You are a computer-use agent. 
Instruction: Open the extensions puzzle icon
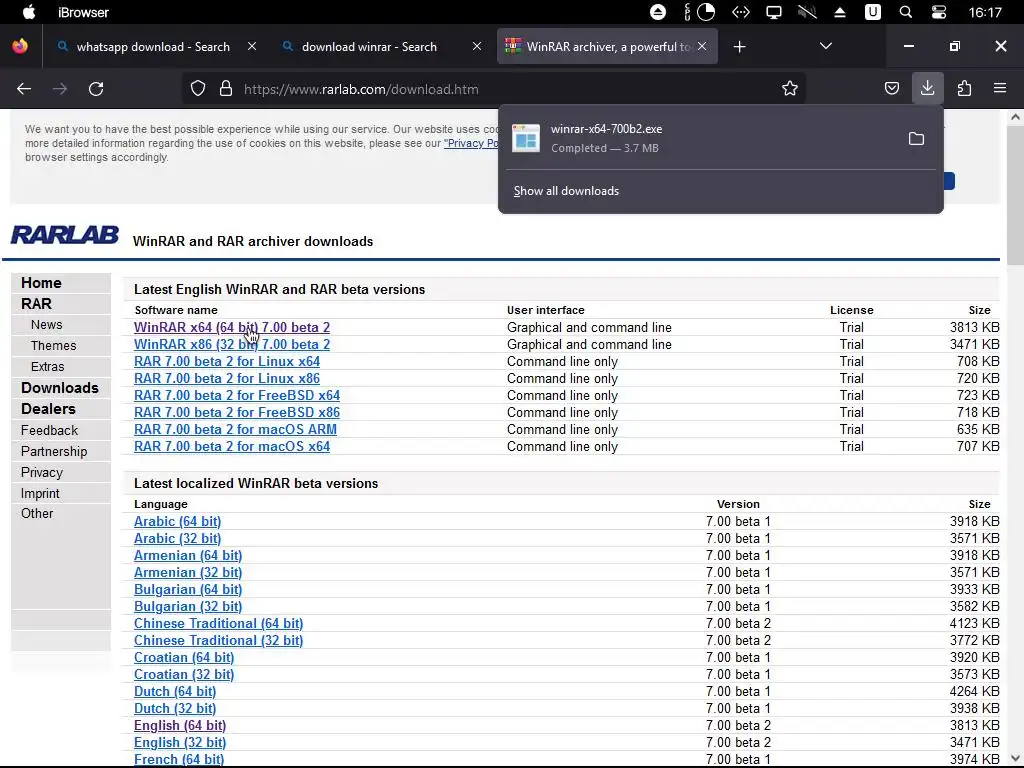coord(964,88)
